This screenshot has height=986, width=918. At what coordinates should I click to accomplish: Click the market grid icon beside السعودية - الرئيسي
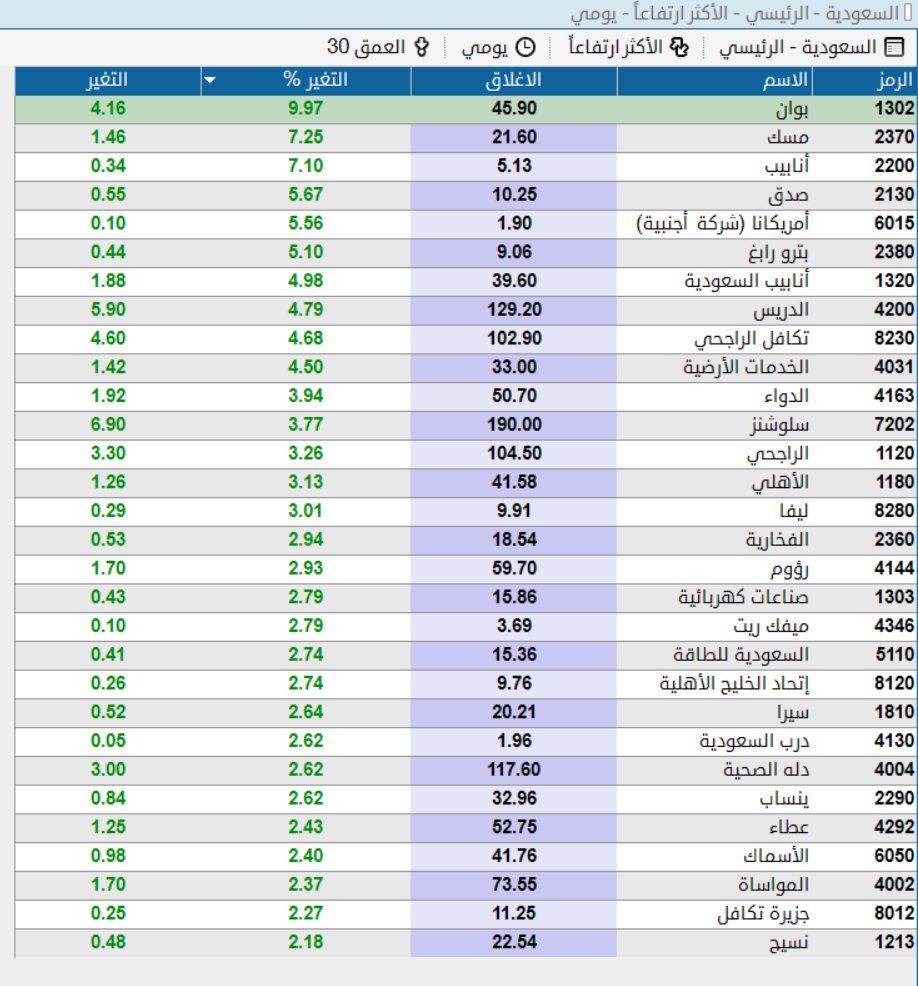893,47
